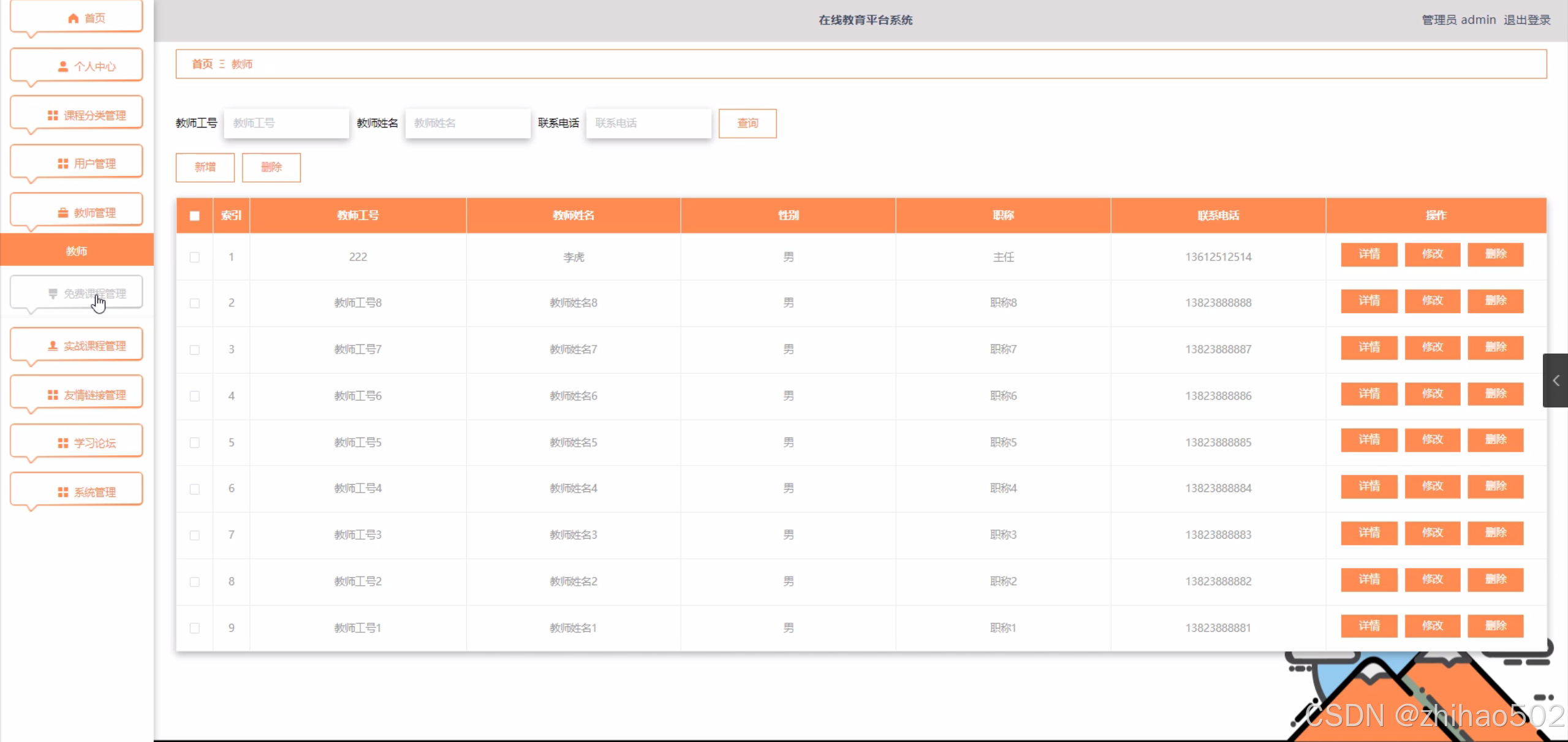This screenshot has height=742, width=1568.
Task: Select the 教师 submenu item
Action: (x=77, y=251)
